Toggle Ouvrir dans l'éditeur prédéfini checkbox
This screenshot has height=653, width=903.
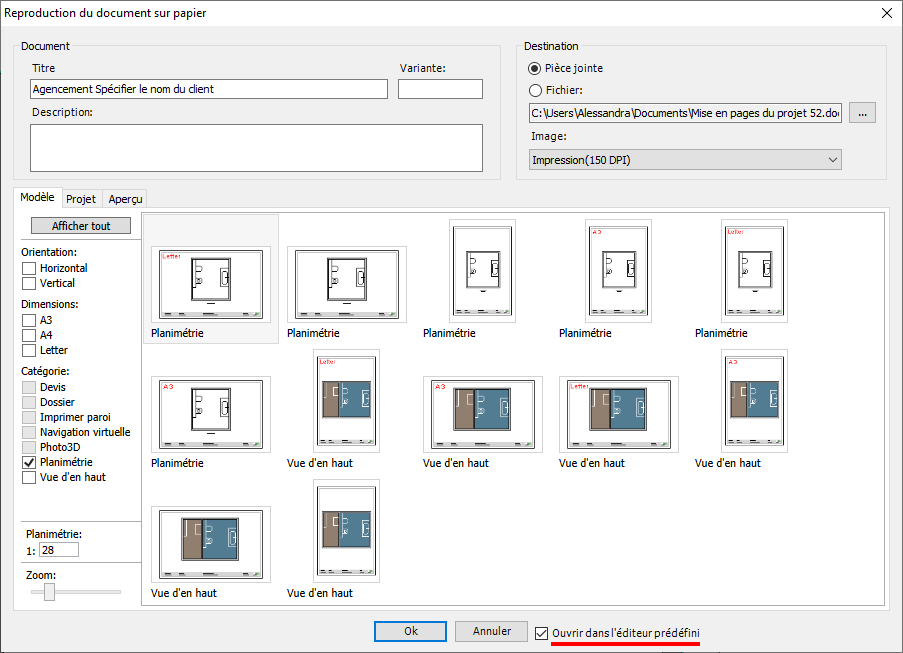tap(541, 633)
